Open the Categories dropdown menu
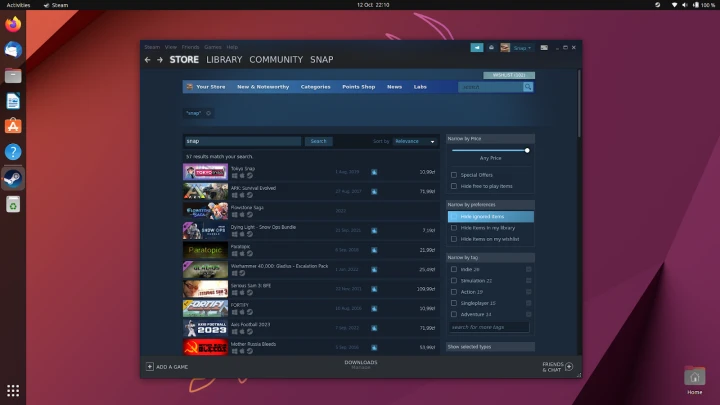This screenshot has height=405, width=720. [315, 87]
